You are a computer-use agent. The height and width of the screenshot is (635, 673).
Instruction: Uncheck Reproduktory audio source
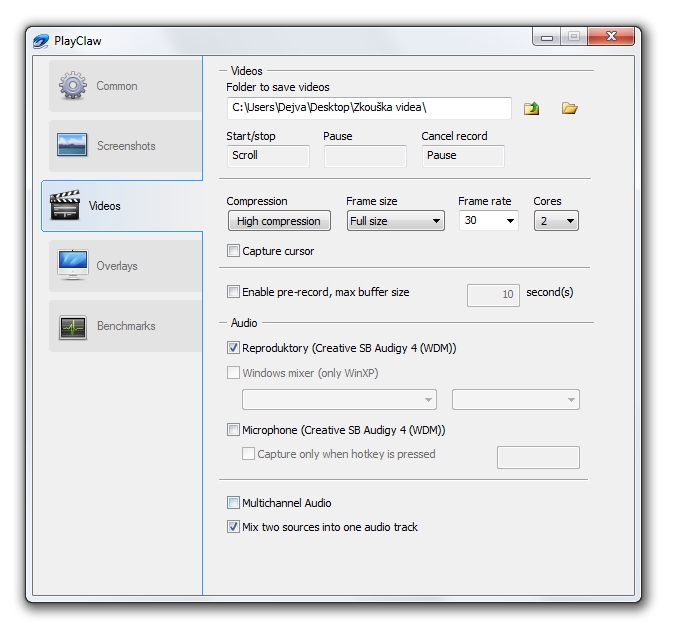233,348
